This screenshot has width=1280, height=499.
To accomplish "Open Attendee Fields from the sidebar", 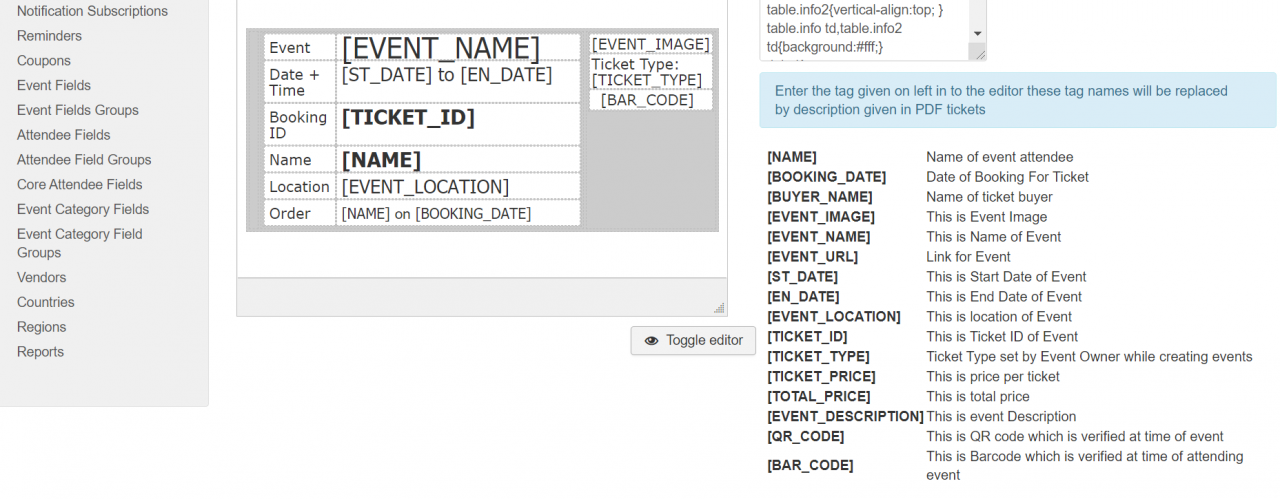I will click(64, 135).
